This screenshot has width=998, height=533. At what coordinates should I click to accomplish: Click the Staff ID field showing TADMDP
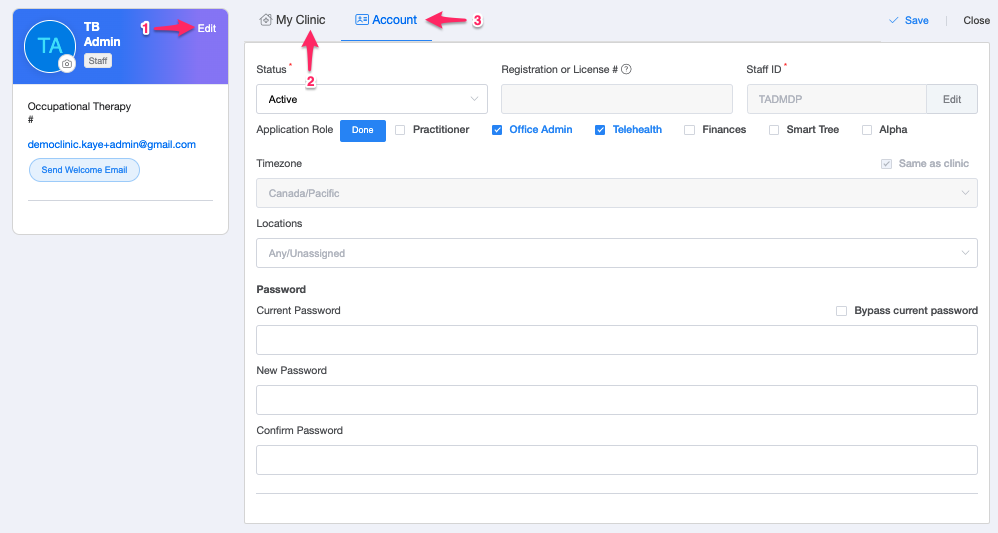click(836, 99)
